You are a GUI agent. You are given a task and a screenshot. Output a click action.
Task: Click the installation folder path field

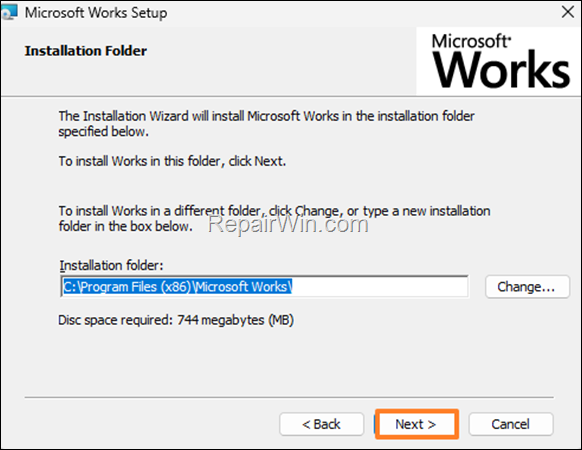[x=264, y=287]
